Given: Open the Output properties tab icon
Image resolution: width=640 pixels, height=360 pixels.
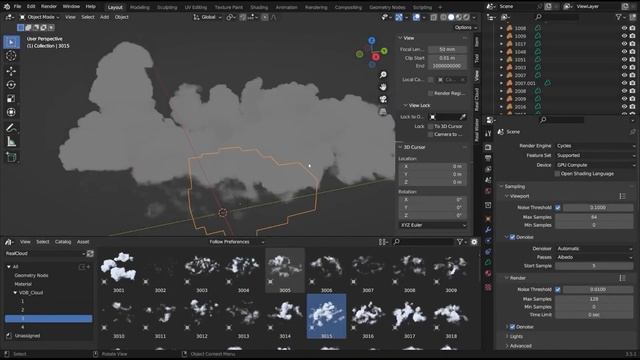Looking at the screenshot, I should [x=488, y=158].
